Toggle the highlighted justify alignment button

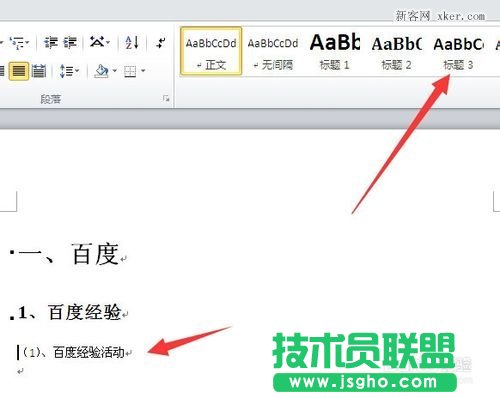click(x=19, y=71)
